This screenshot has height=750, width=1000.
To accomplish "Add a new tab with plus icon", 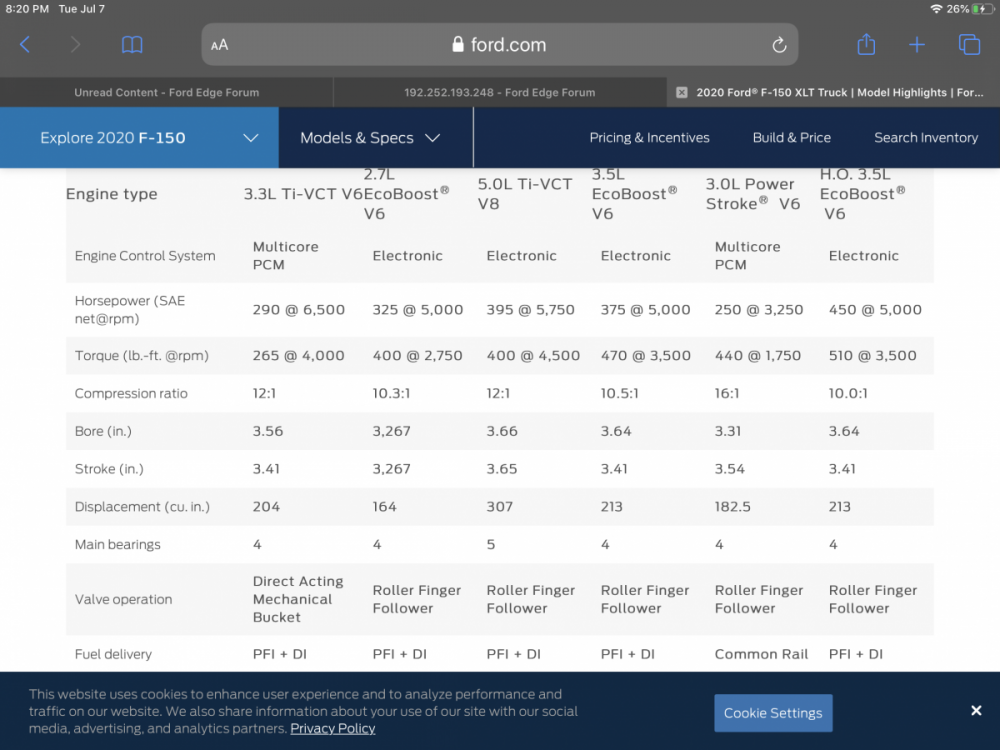I will (x=917, y=45).
